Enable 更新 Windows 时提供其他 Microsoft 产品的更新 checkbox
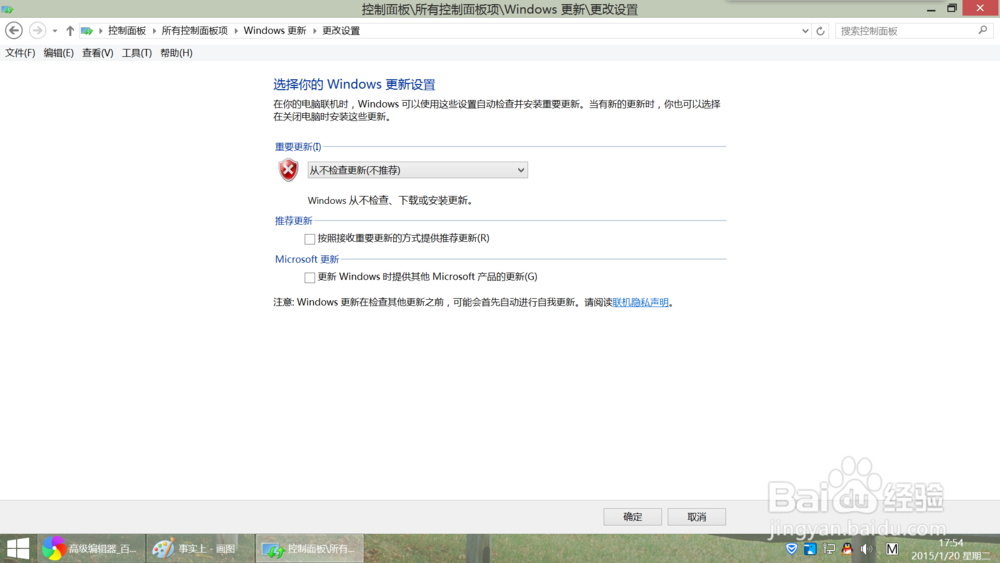Screen dimensions: 1000x563 309,277
